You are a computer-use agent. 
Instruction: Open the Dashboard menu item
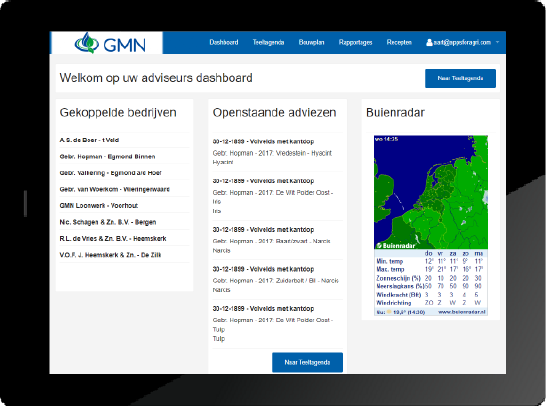[x=224, y=42]
